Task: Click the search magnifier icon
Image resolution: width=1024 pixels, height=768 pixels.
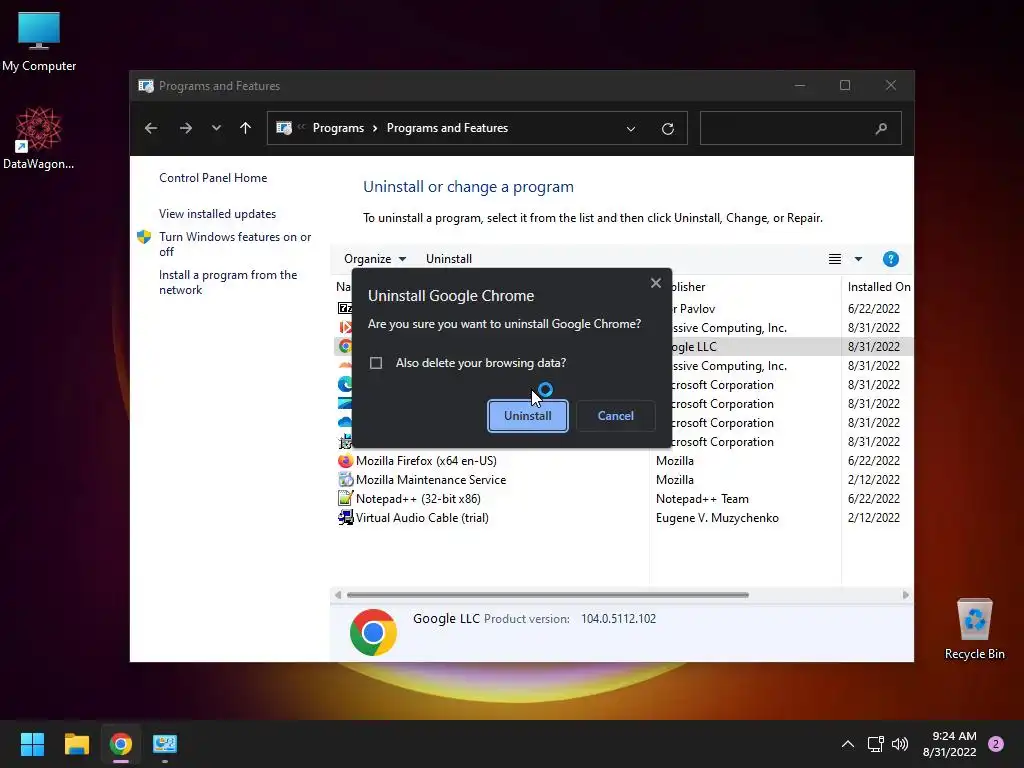Action: 882,128
